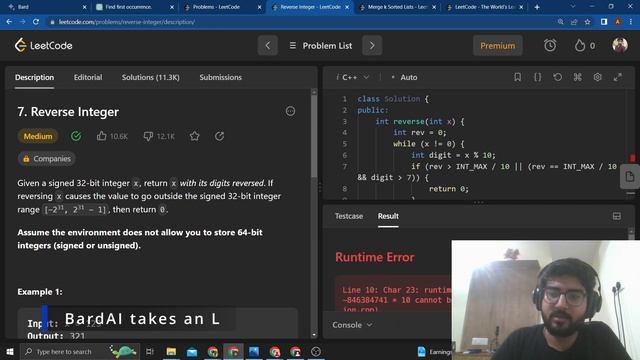Switch to Merge k Sorted Lists tab
This screenshot has width=640, height=360.
pos(397,7)
